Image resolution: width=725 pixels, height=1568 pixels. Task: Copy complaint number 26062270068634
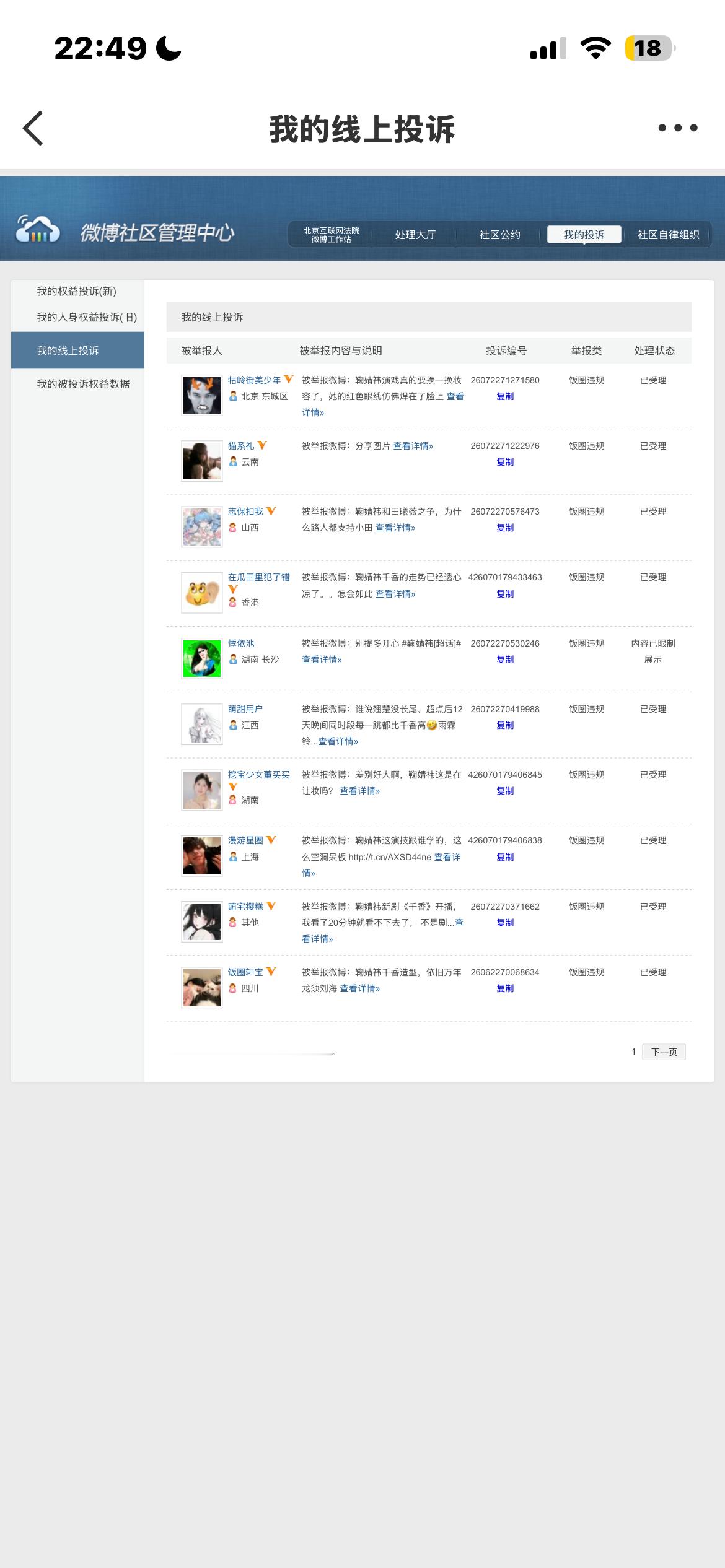coord(505,988)
